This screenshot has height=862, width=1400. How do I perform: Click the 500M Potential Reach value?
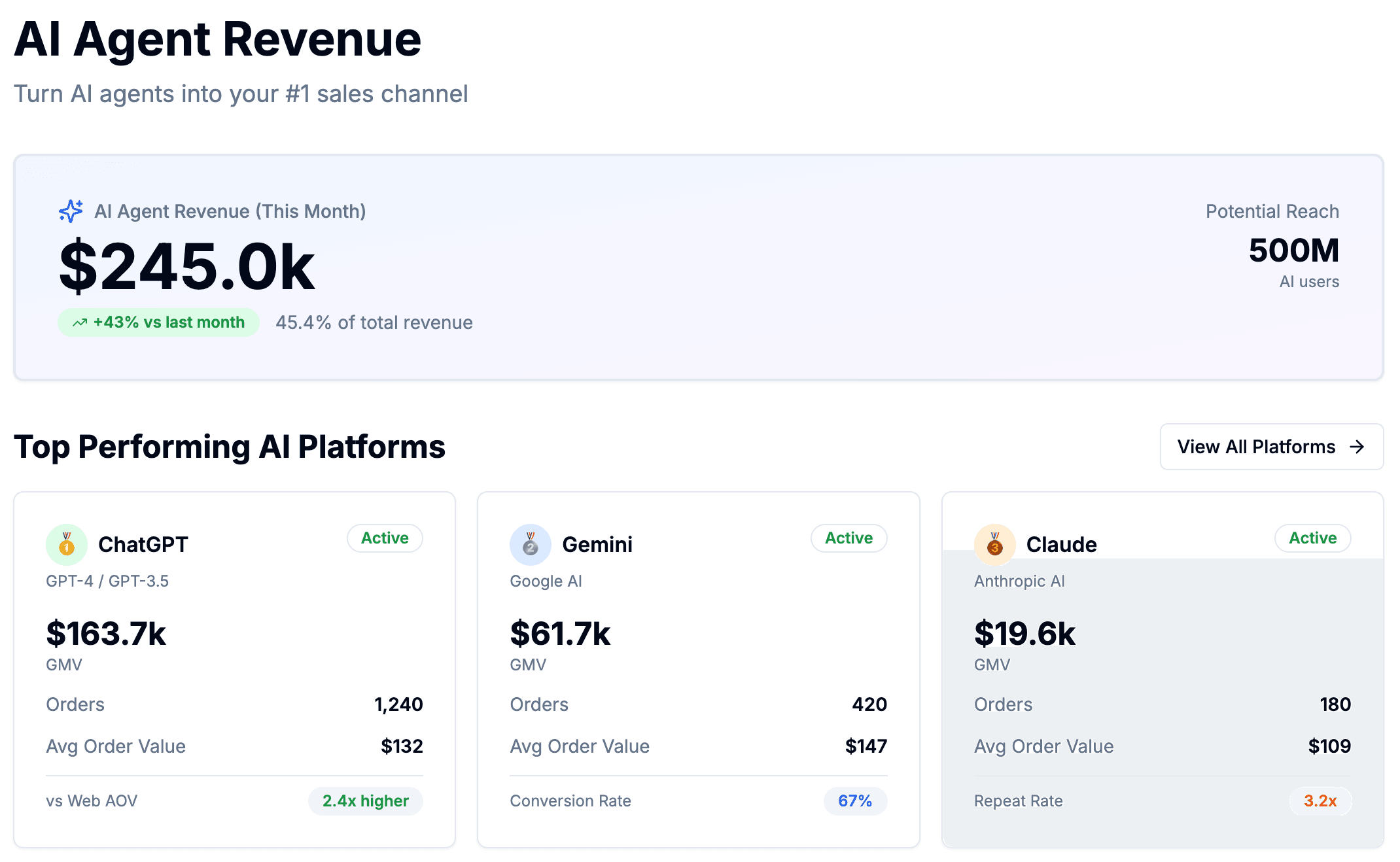[1293, 250]
